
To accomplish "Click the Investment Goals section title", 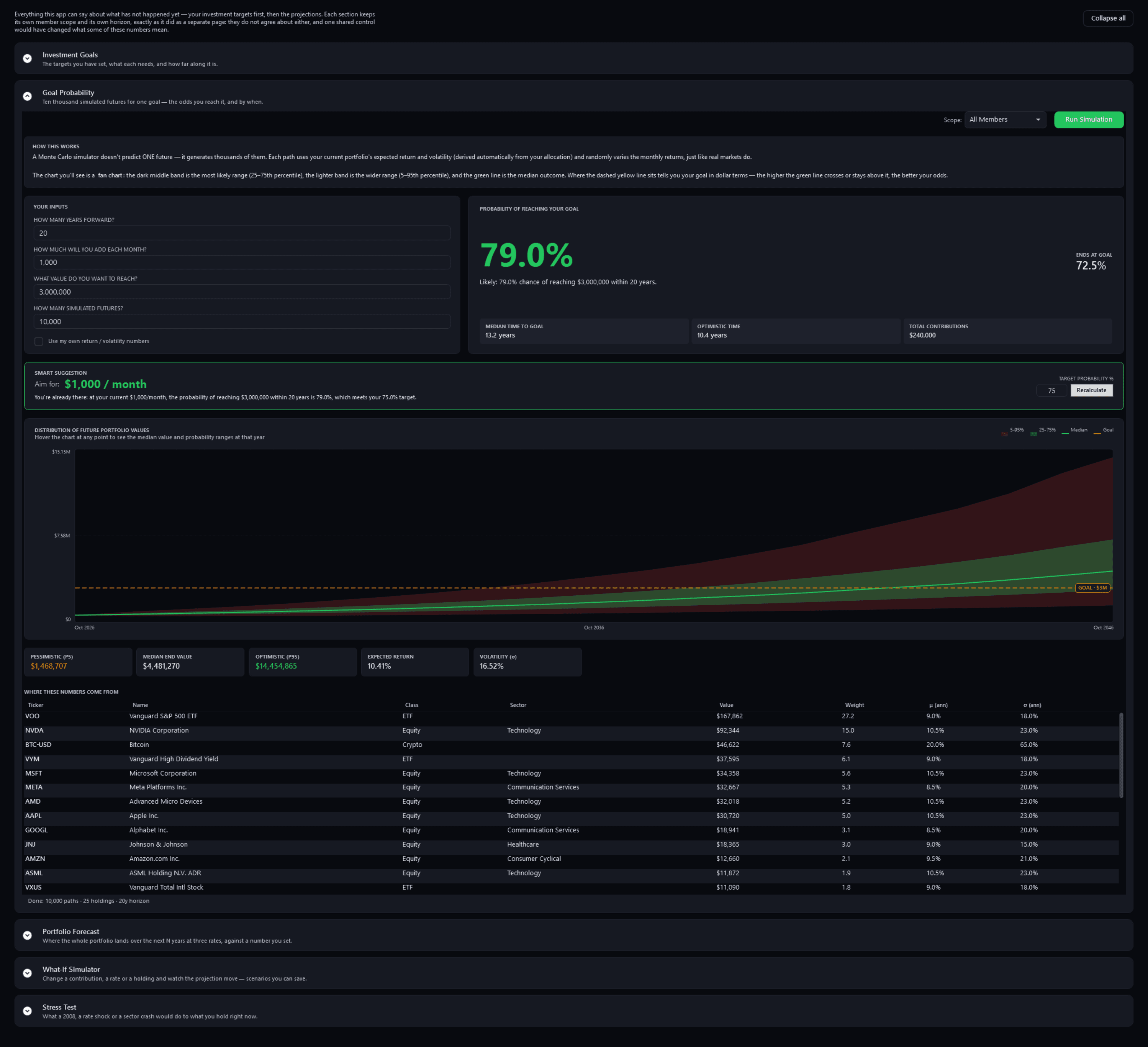I will pos(70,55).
